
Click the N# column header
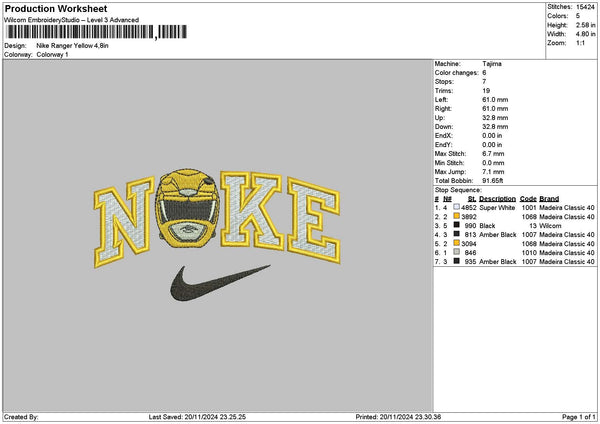click(447, 199)
